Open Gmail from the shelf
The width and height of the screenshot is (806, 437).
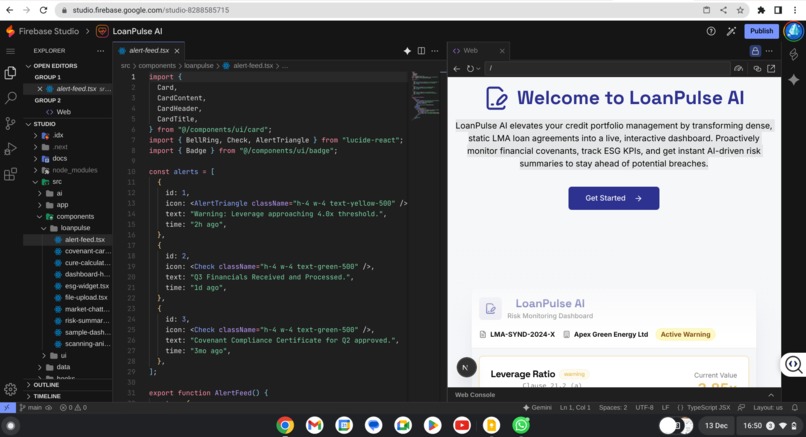pyautogui.click(x=315, y=425)
